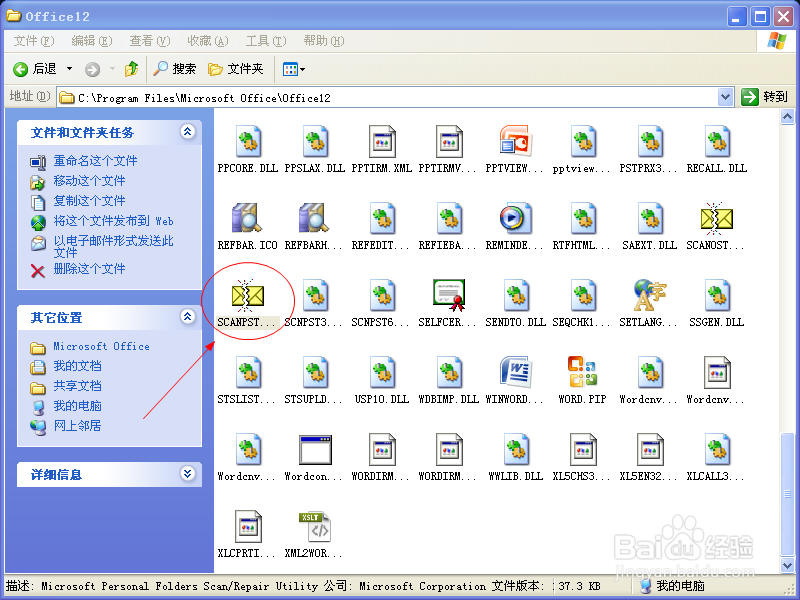The width and height of the screenshot is (800, 600).
Task: Click 删除这个文件 task link
Action: (x=89, y=269)
